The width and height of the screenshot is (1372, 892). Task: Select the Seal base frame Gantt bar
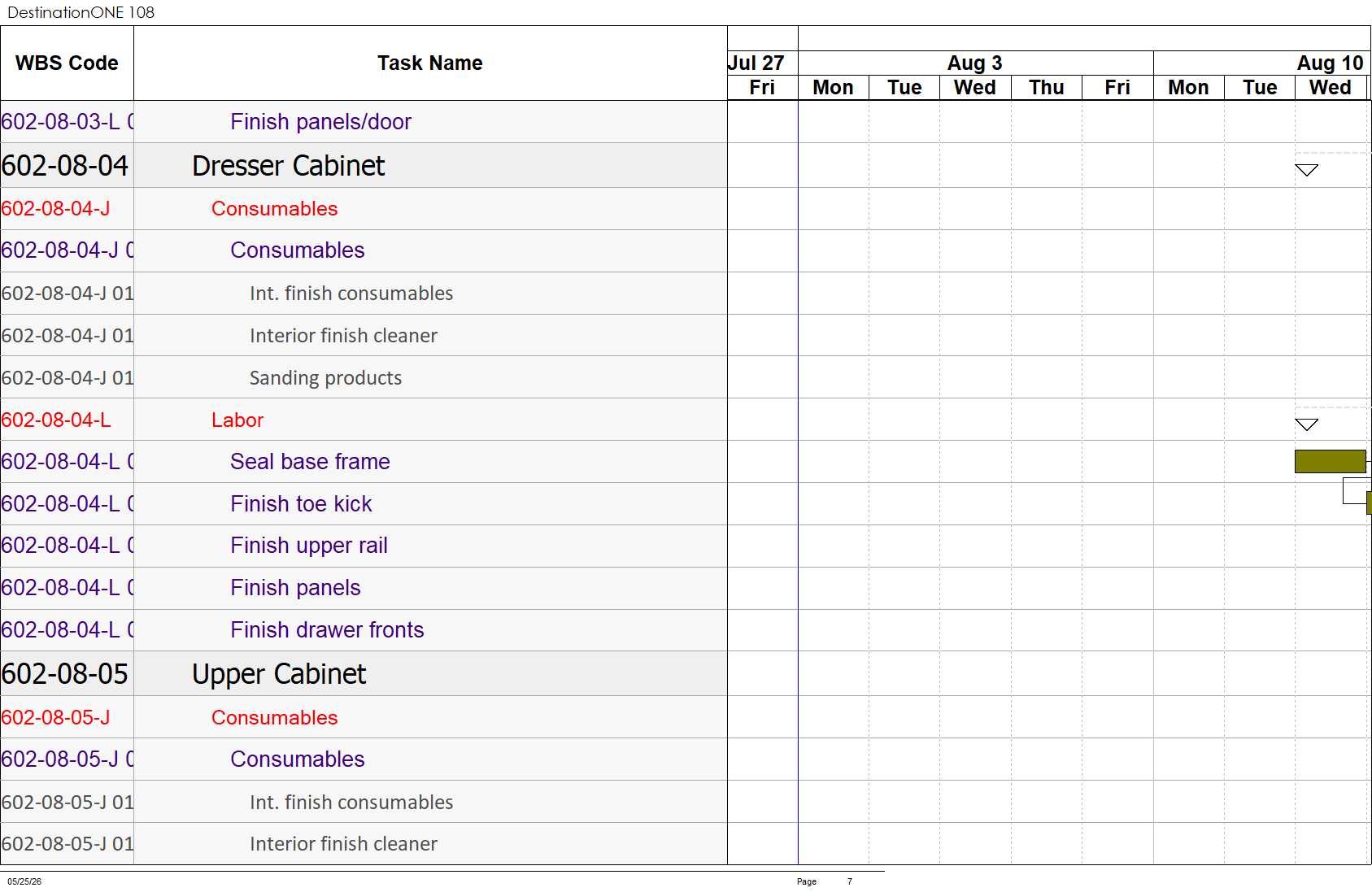(x=1330, y=461)
